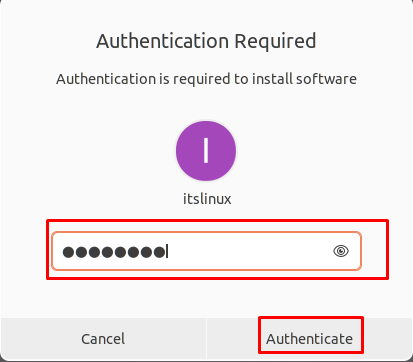
Task: Click the divider between Cancel and Authenticate
Action: coord(206,339)
